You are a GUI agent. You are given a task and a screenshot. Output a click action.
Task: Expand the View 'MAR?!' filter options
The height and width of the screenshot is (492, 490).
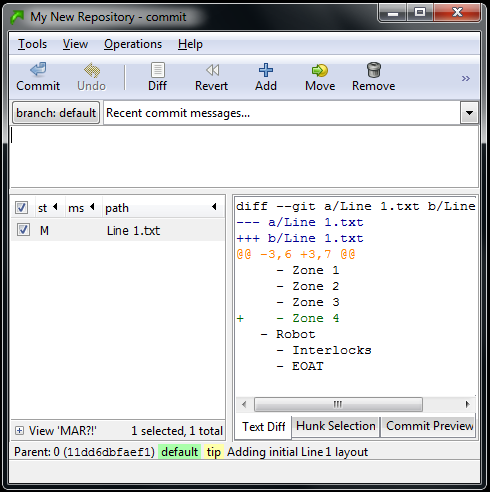point(19,431)
